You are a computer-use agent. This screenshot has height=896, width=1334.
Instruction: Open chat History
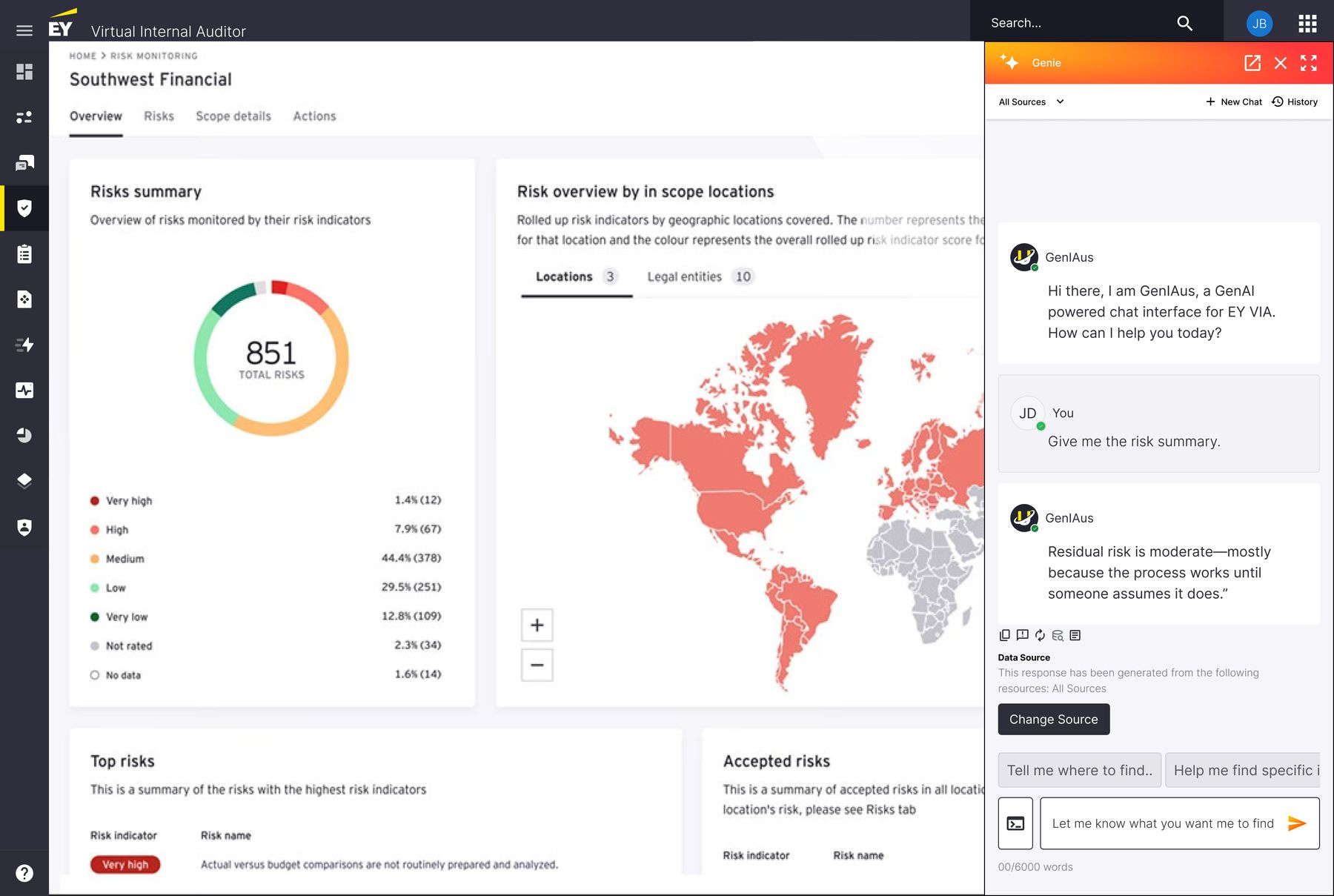pos(1295,102)
